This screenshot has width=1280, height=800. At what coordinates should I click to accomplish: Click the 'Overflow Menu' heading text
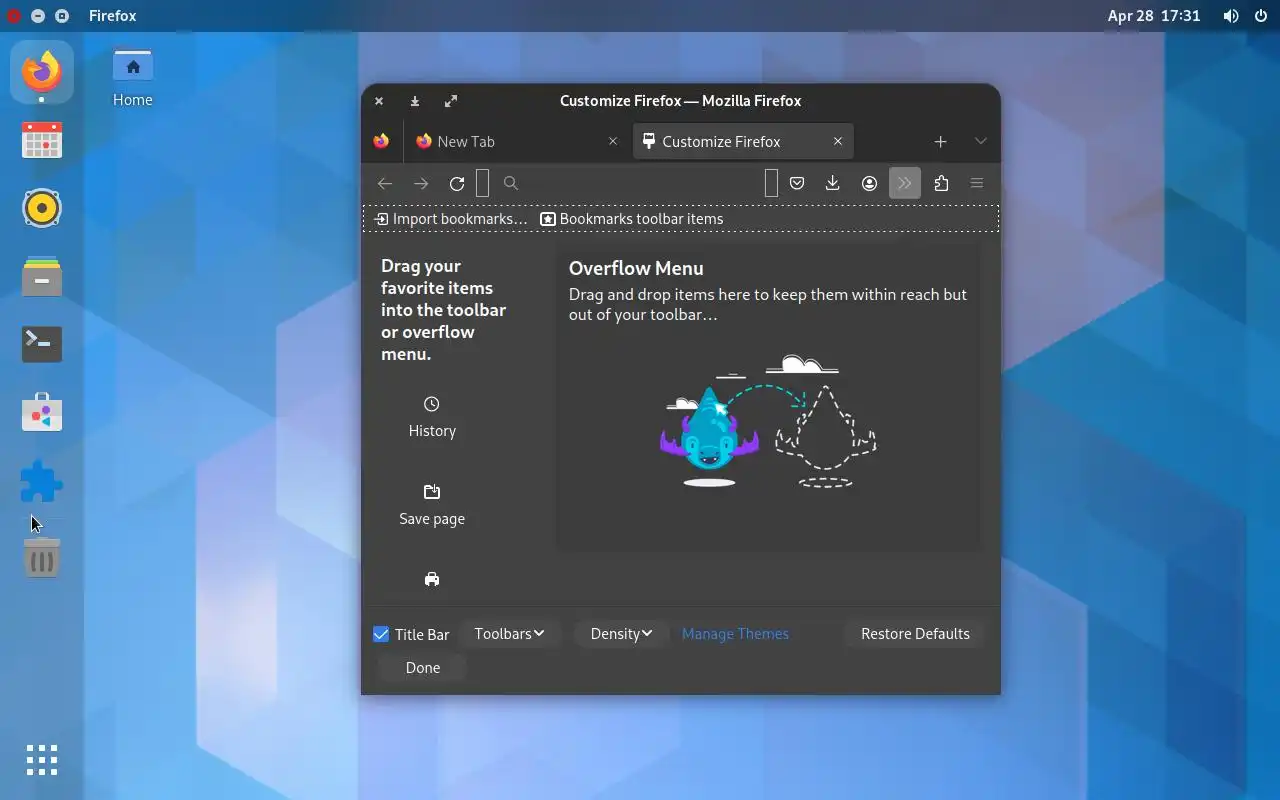[x=636, y=268]
